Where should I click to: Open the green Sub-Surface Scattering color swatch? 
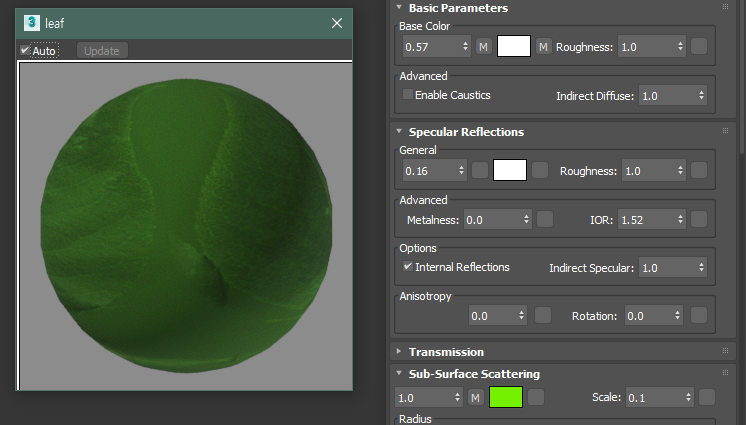click(506, 398)
